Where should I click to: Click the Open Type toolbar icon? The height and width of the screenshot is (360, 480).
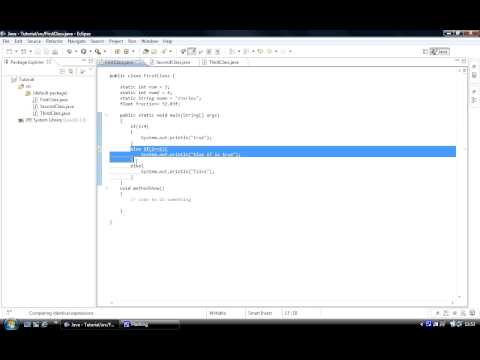point(146,51)
